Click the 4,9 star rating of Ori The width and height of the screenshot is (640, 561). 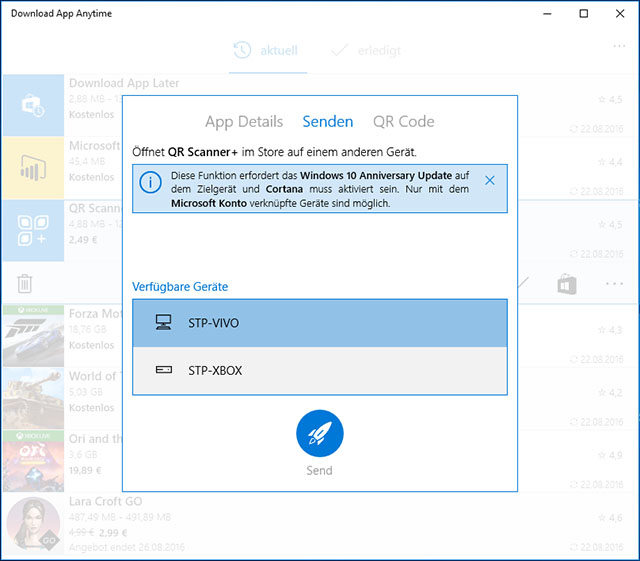pyautogui.click(x=610, y=455)
